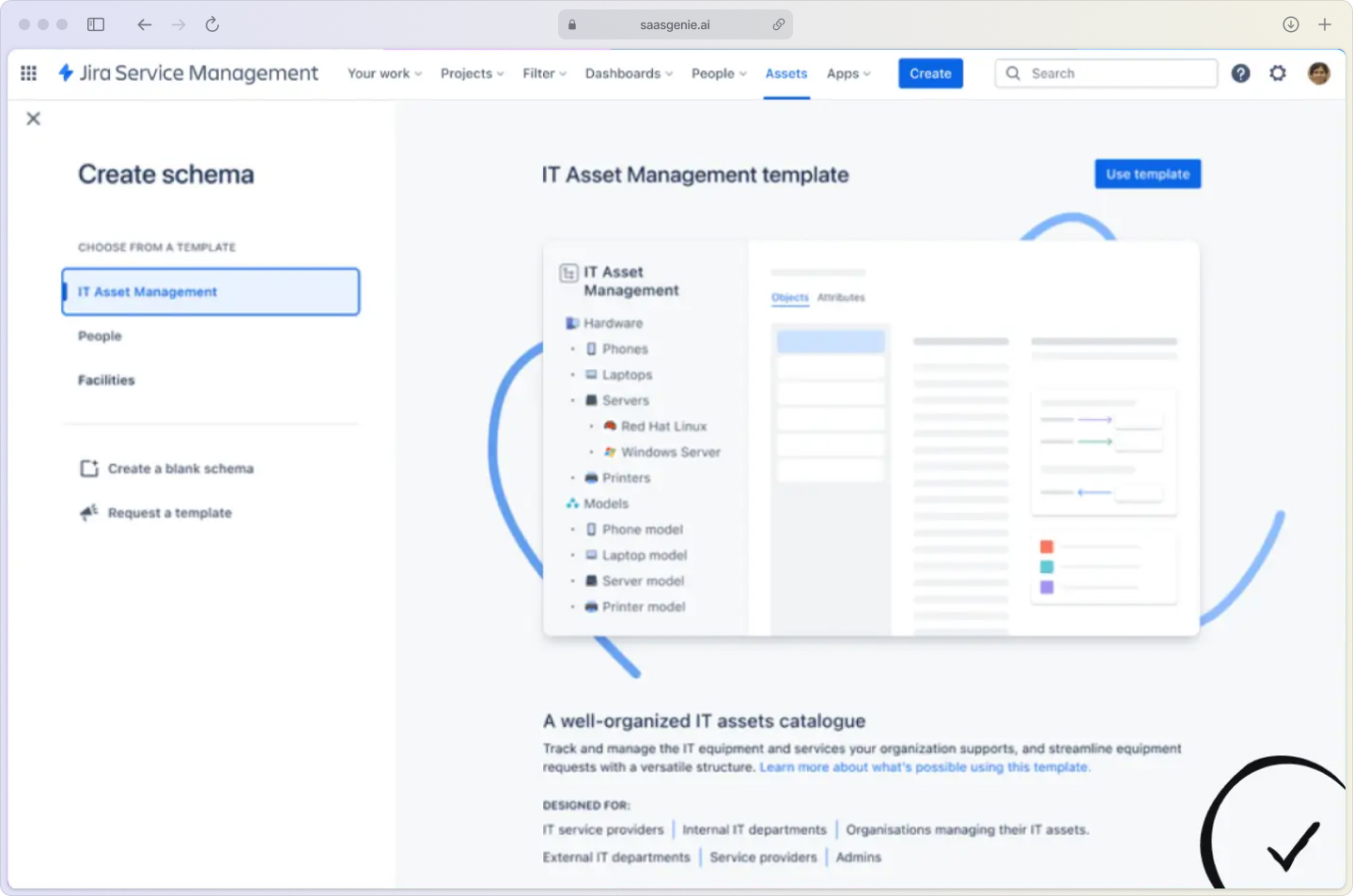Image resolution: width=1353 pixels, height=896 pixels.
Task: Click the blank schema icon
Action: coord(89,469)
